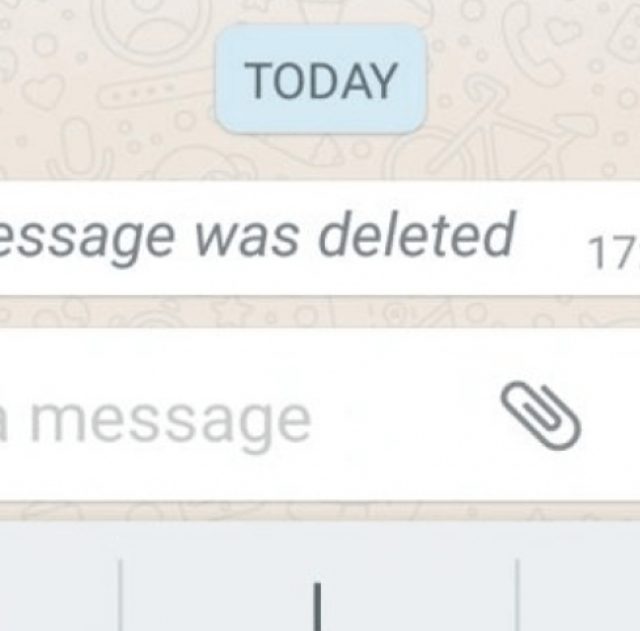The width and height of the screenshot is (640, 631).
Task: Open the attachment menu via paperclip
Action: [541, 415]
